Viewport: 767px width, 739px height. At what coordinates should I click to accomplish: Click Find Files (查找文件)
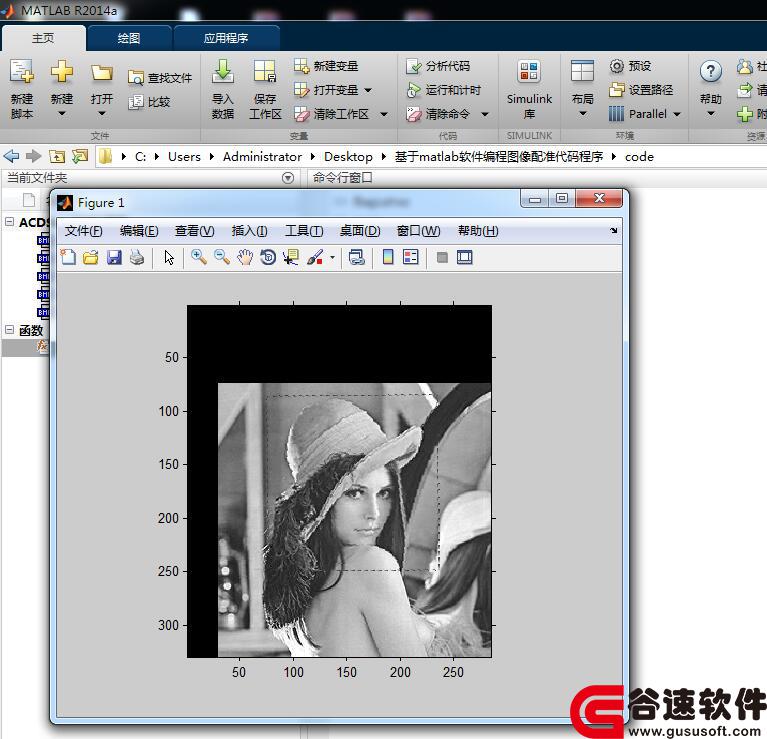pyautogui.click(x=160, y=78)
